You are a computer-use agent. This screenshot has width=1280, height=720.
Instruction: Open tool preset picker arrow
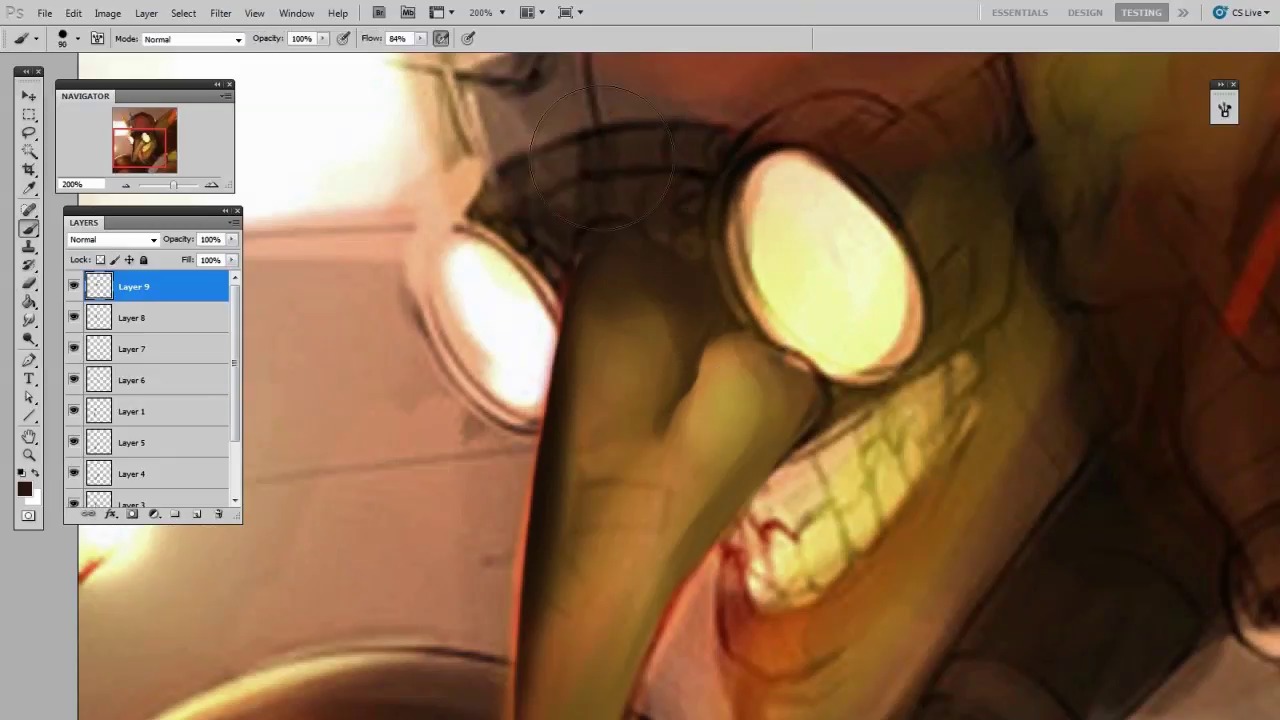coord(37,39)
